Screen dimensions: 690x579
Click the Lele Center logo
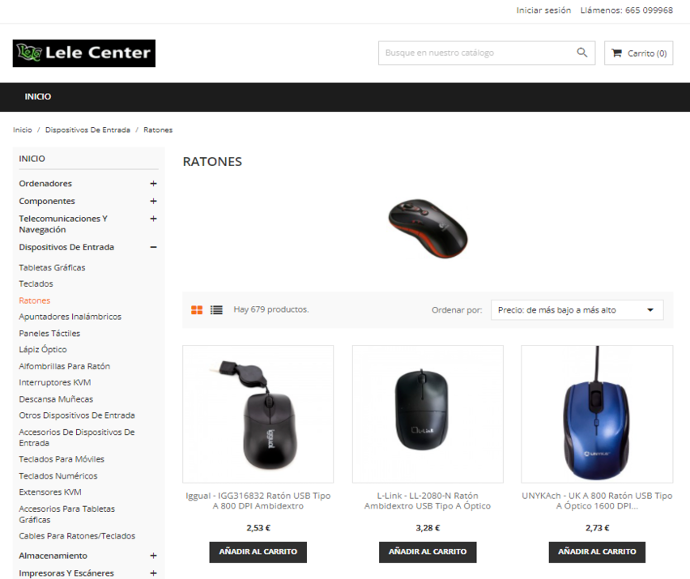[x=84, y=53]
